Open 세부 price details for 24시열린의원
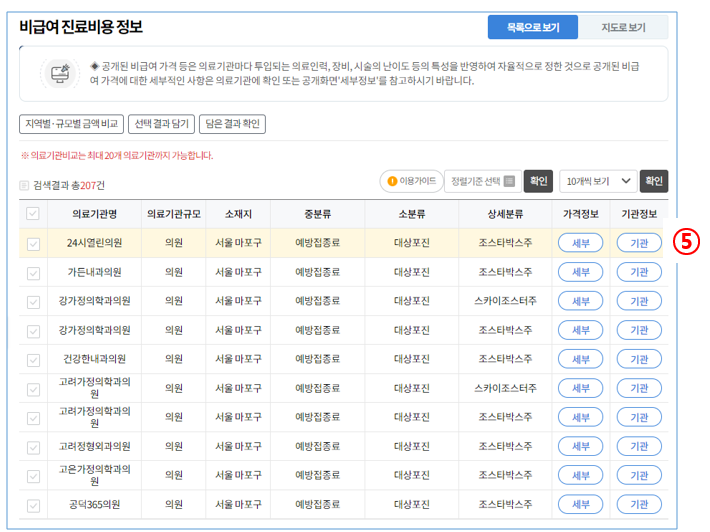The height and width of the screenshot is (532, 710). coord(580,243)
